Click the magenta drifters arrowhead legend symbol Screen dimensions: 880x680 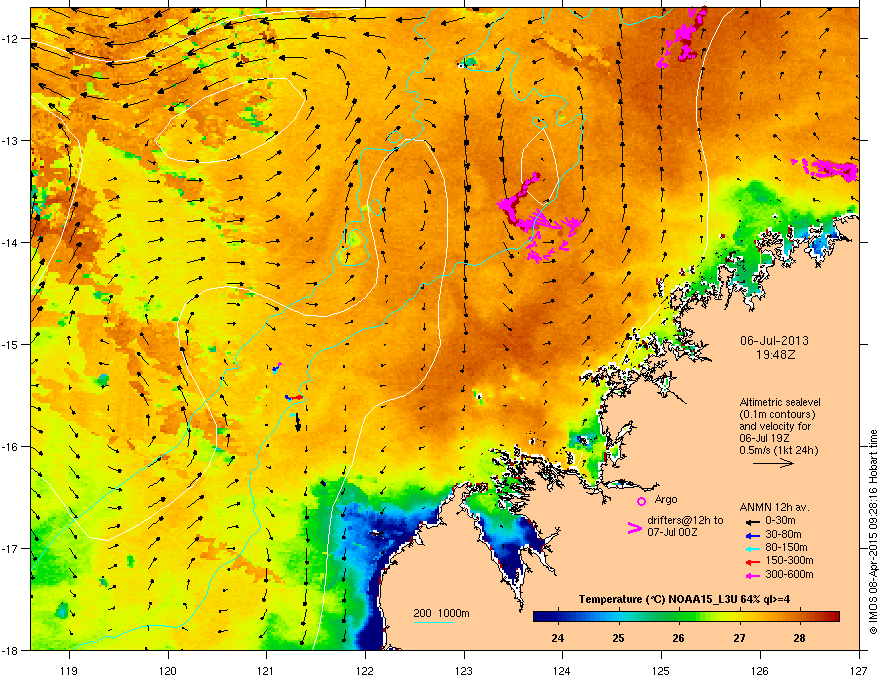[x=634, y=528]
